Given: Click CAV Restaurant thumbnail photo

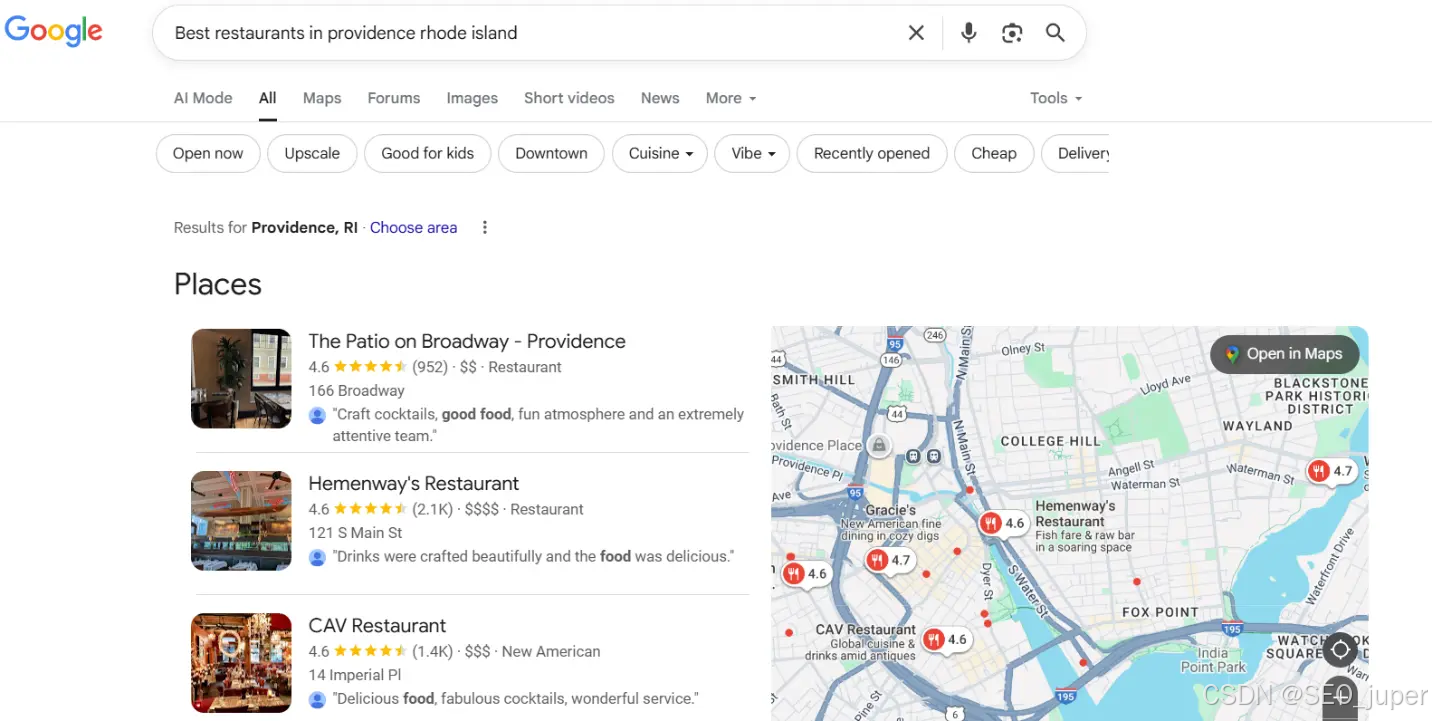Looking at the screenshot, I should click(241, 663).
